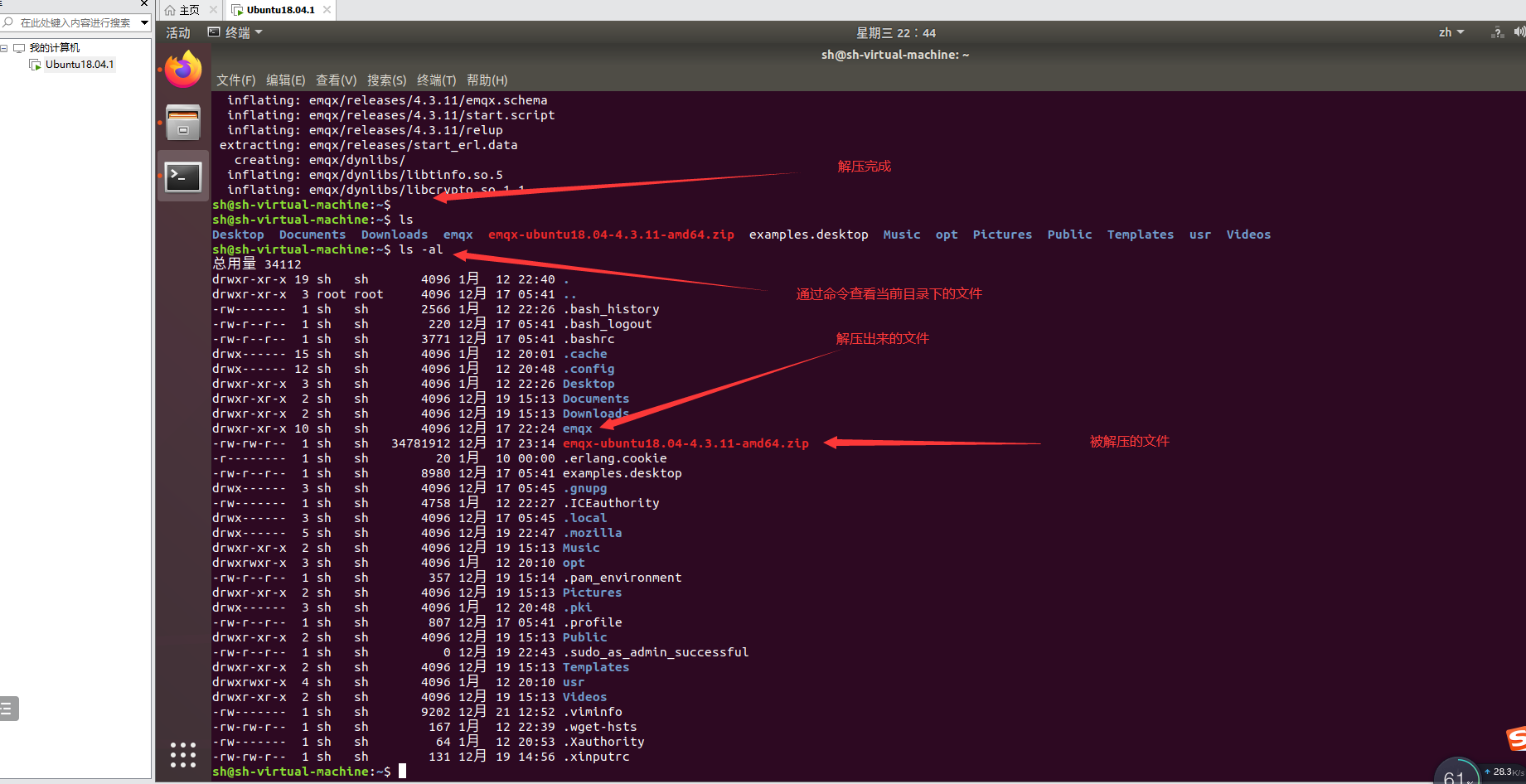Click the root root owner entry
Image resolution: width=1526 pixels, height=784 pixels.
coord(350,294)
